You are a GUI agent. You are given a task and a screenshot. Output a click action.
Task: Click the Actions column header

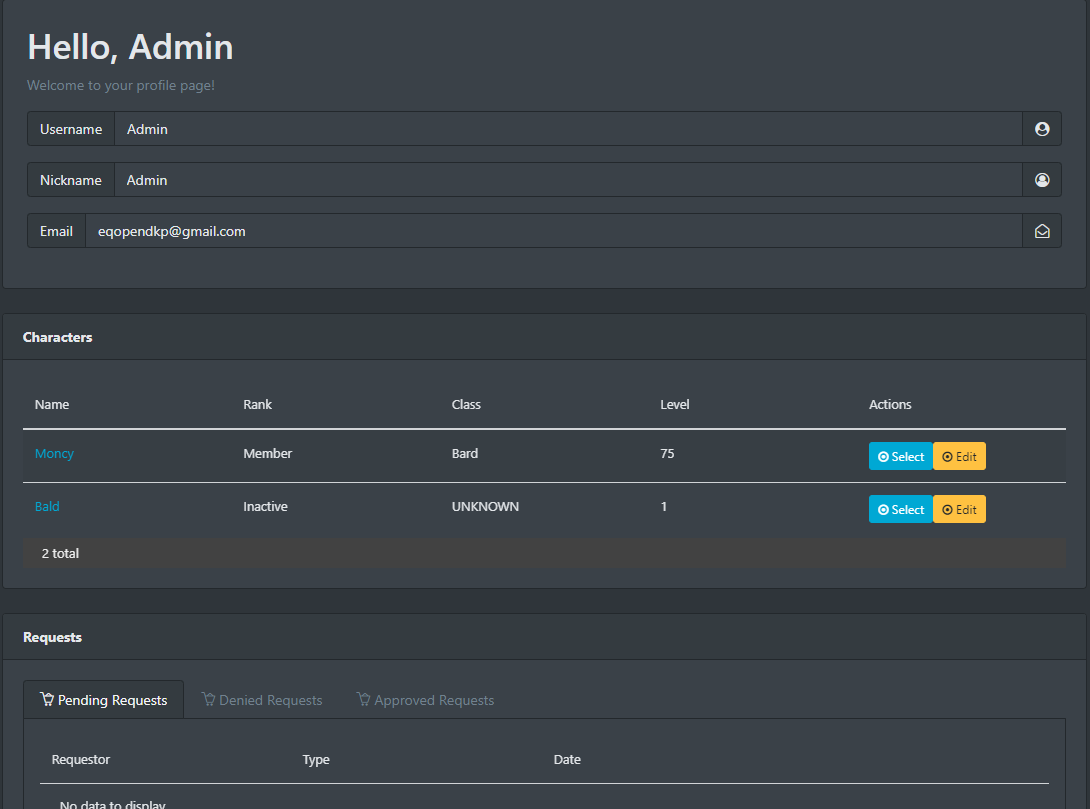[890, 404]
